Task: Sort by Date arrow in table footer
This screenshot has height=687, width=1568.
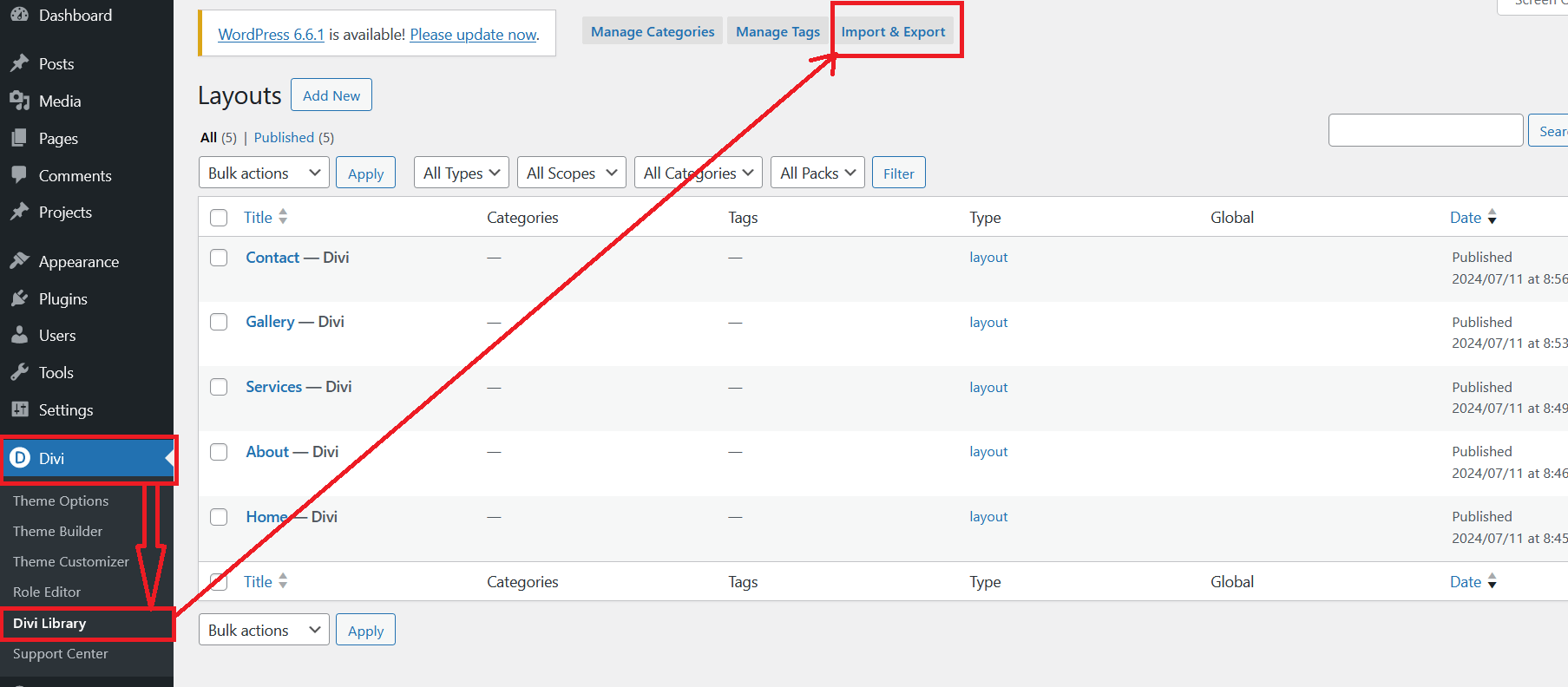Action: (x=1493, y=581)
